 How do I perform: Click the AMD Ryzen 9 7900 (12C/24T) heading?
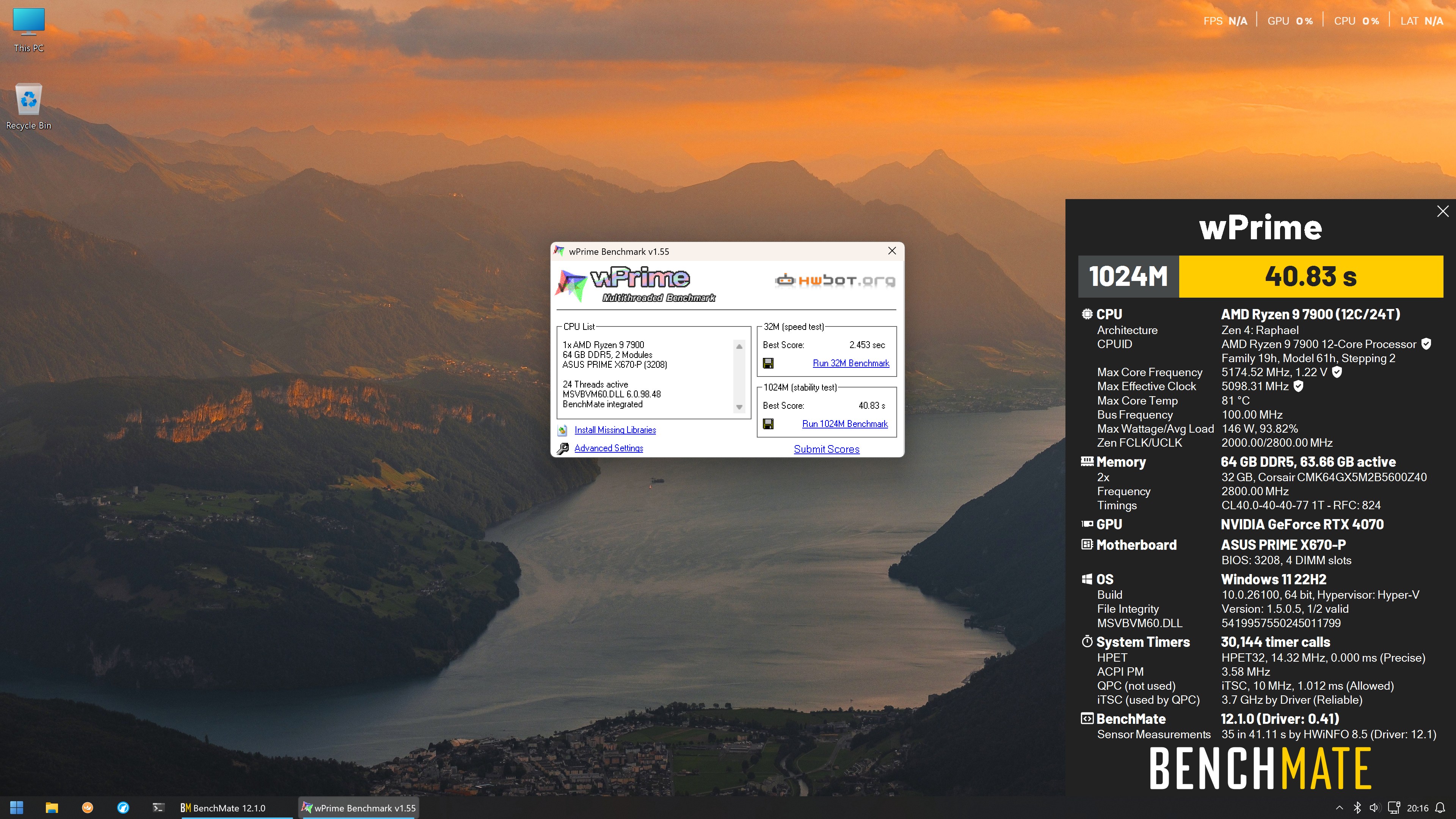pos(1310,314)
